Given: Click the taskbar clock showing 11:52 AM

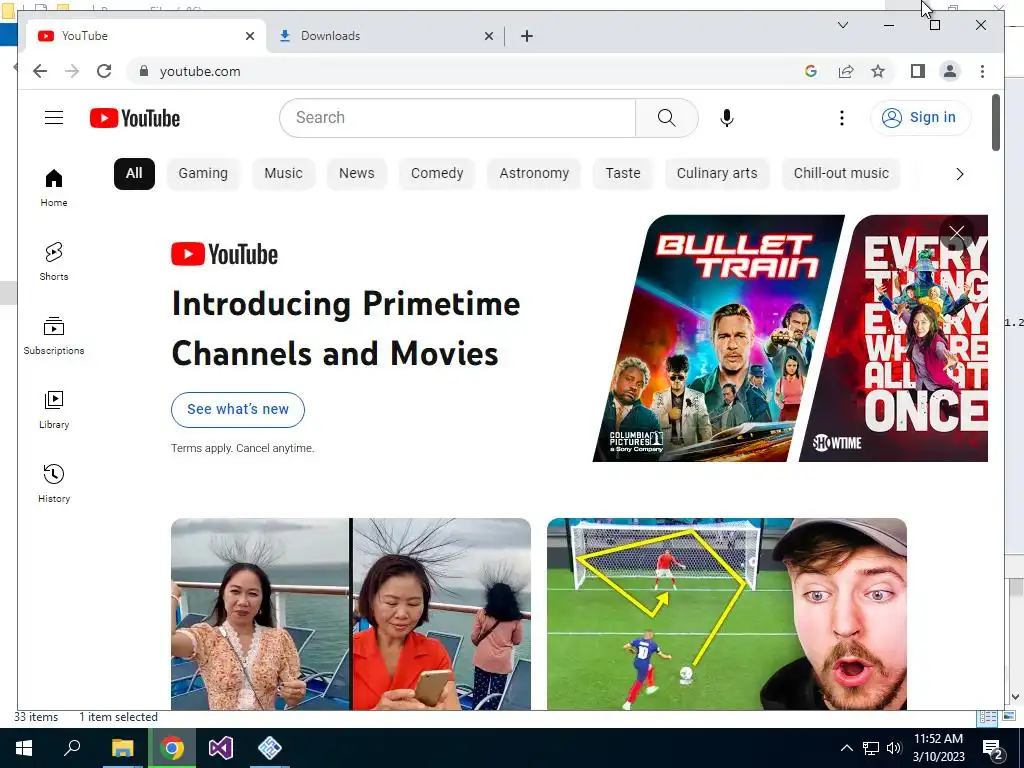Looking at the screenshot, I should (x=938, y=748).
